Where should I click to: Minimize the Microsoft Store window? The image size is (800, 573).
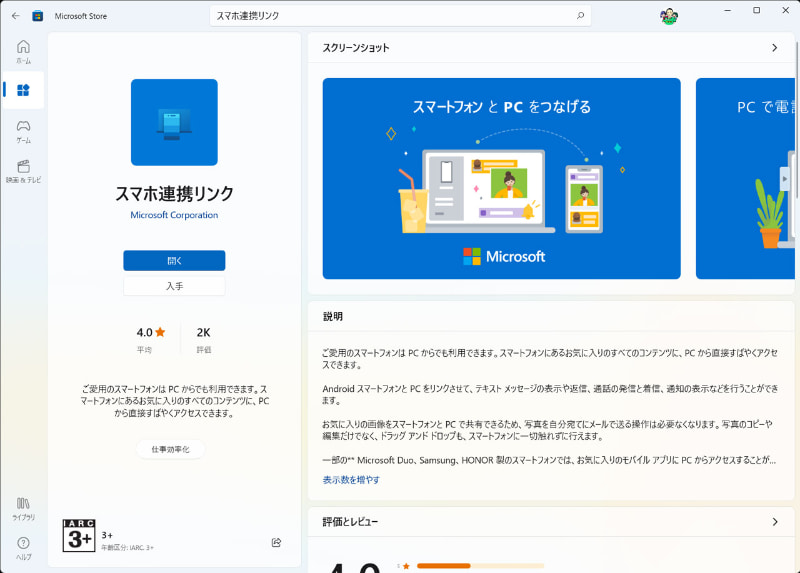(x=728, y=10)
